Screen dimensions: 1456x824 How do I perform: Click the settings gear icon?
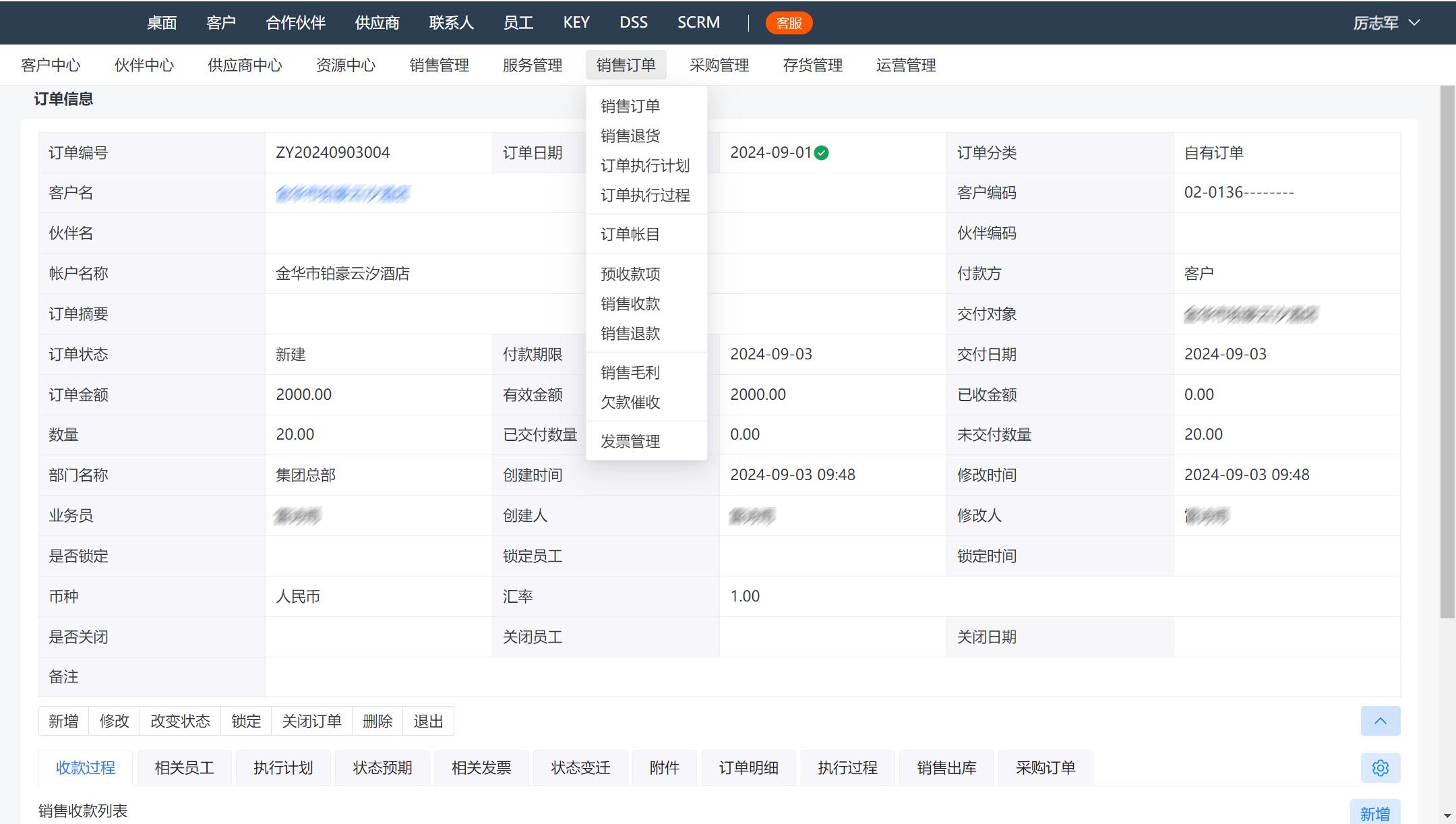tap(1380, 768)
